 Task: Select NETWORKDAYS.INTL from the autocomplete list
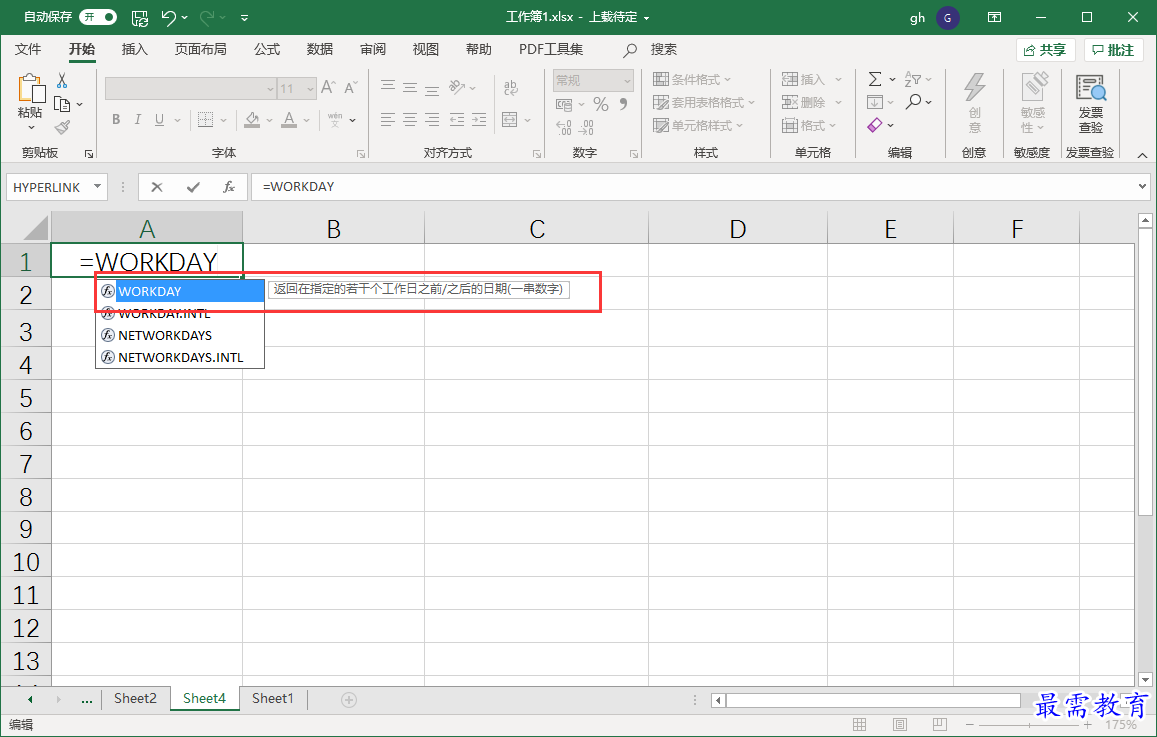point(180,357)
